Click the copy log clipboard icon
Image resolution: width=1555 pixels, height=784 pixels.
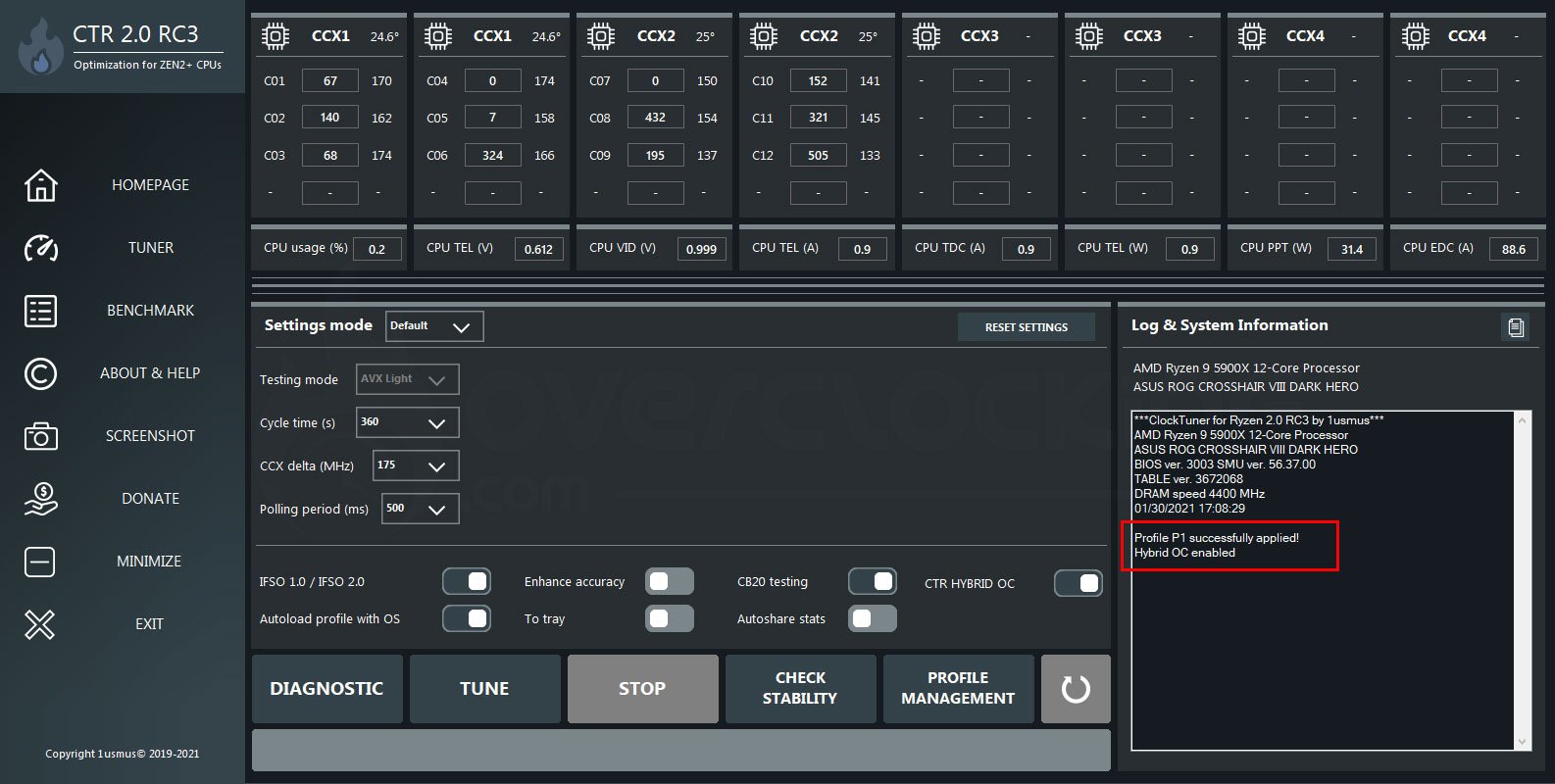pos(1516,327)
